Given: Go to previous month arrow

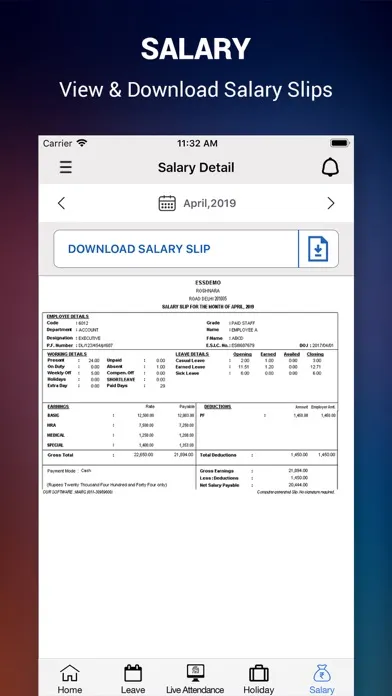Looking at the screenshot, I should pos(61,203).
